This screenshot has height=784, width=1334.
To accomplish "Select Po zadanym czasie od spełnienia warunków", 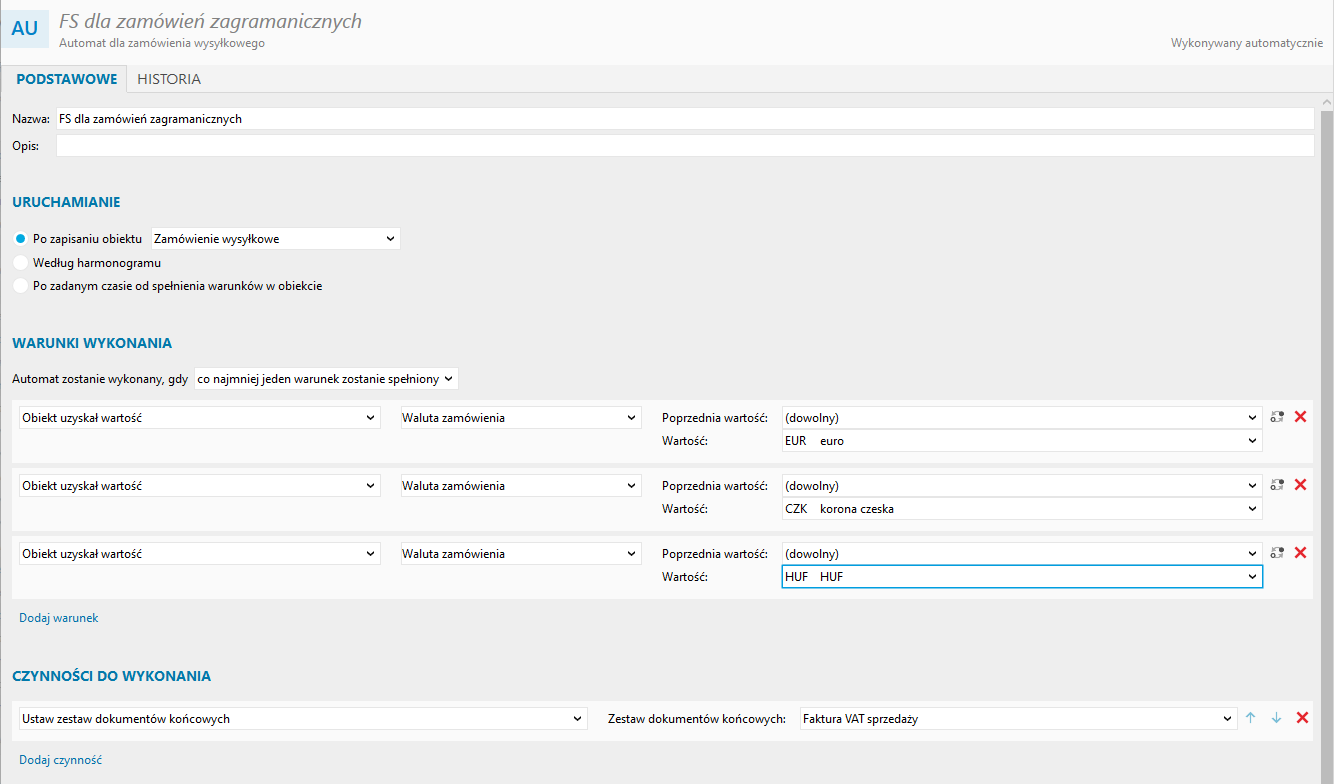I will (x=21, y=285).
